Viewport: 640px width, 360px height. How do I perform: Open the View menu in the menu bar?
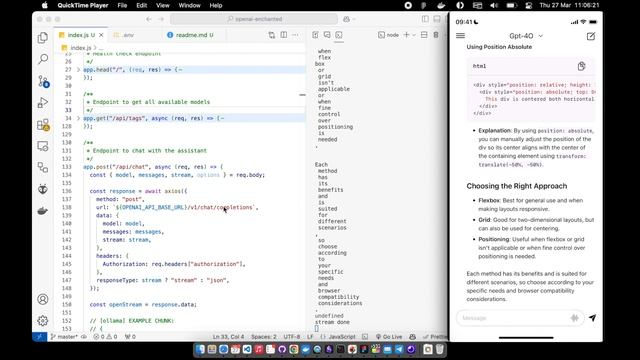[162, 5]
